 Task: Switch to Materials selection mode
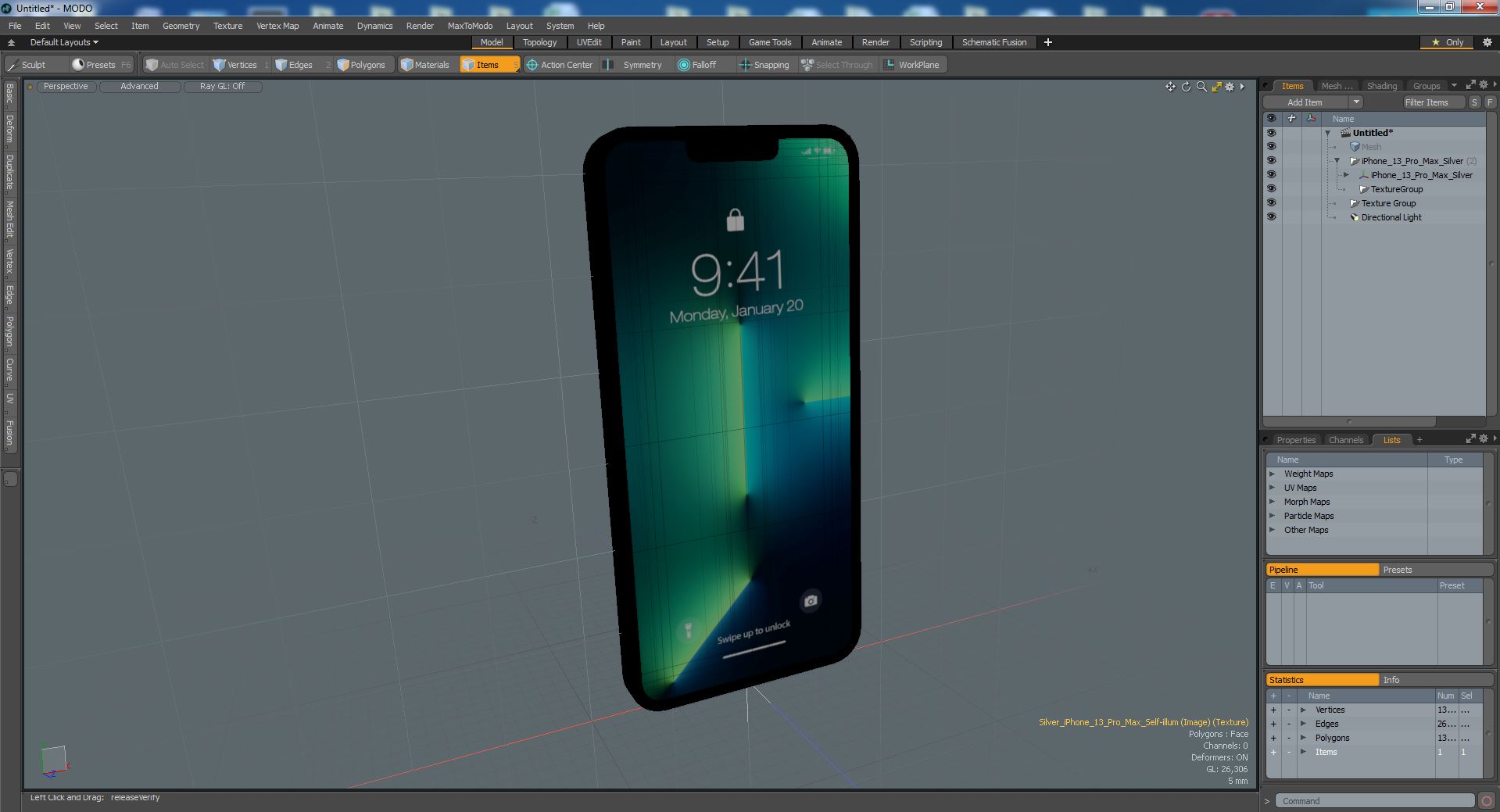(427, 65)
